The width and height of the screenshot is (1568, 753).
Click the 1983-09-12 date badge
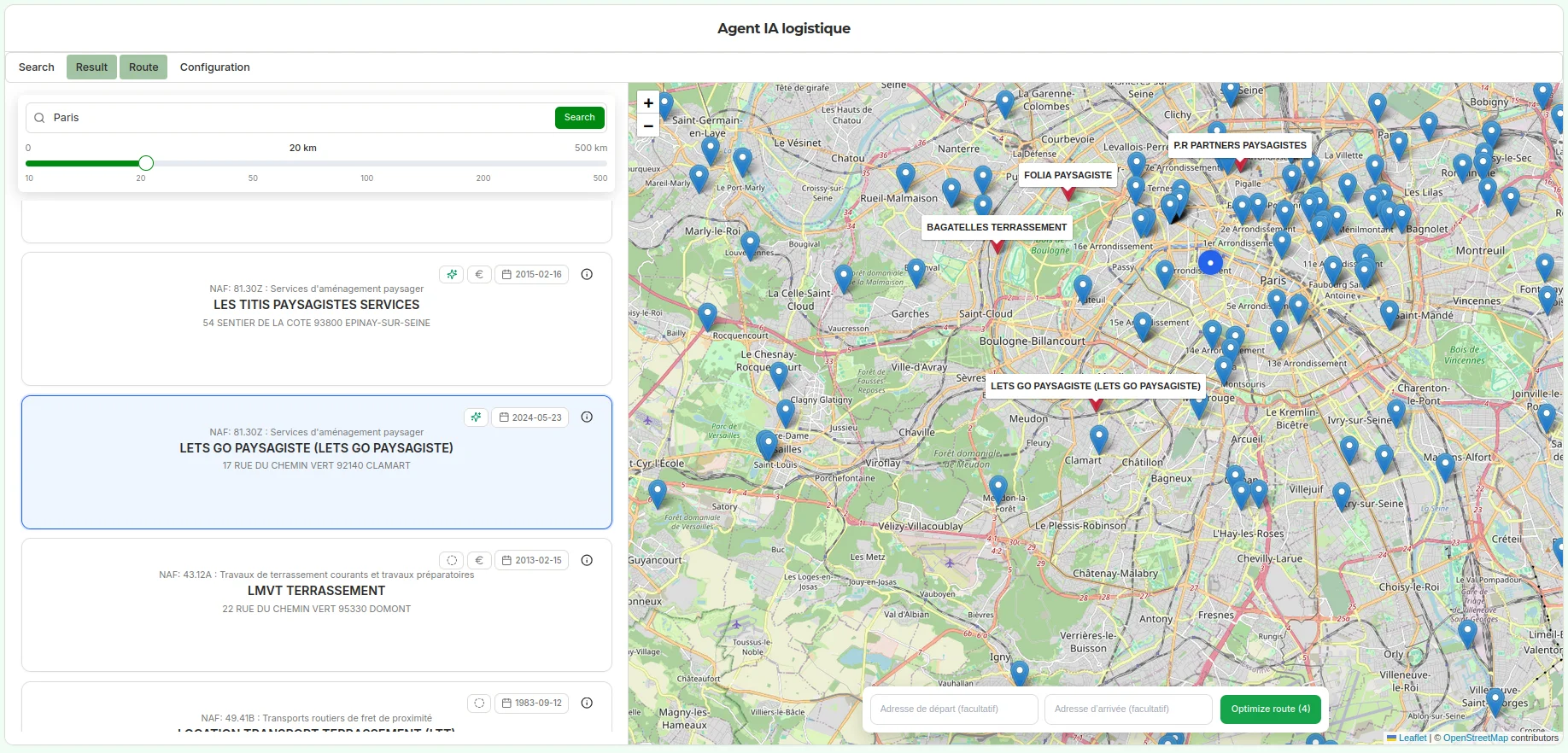(x=532, y=703)
